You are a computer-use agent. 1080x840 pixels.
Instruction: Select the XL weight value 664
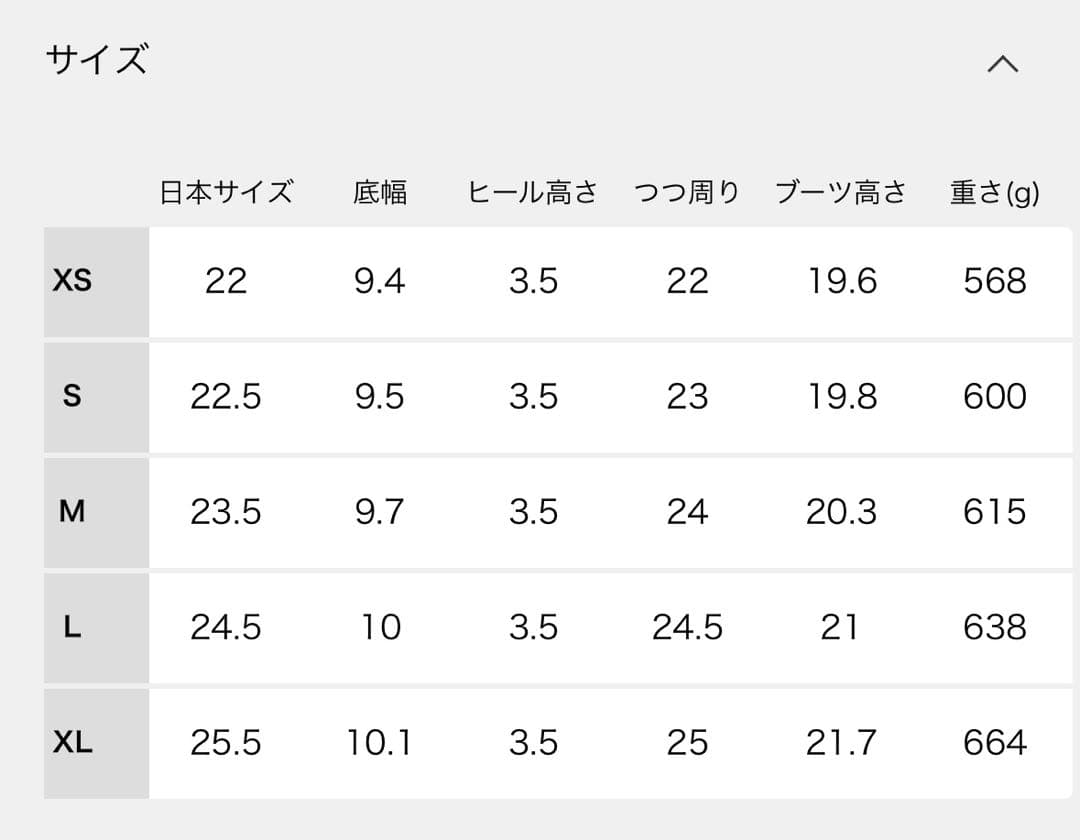pos(995,743)
